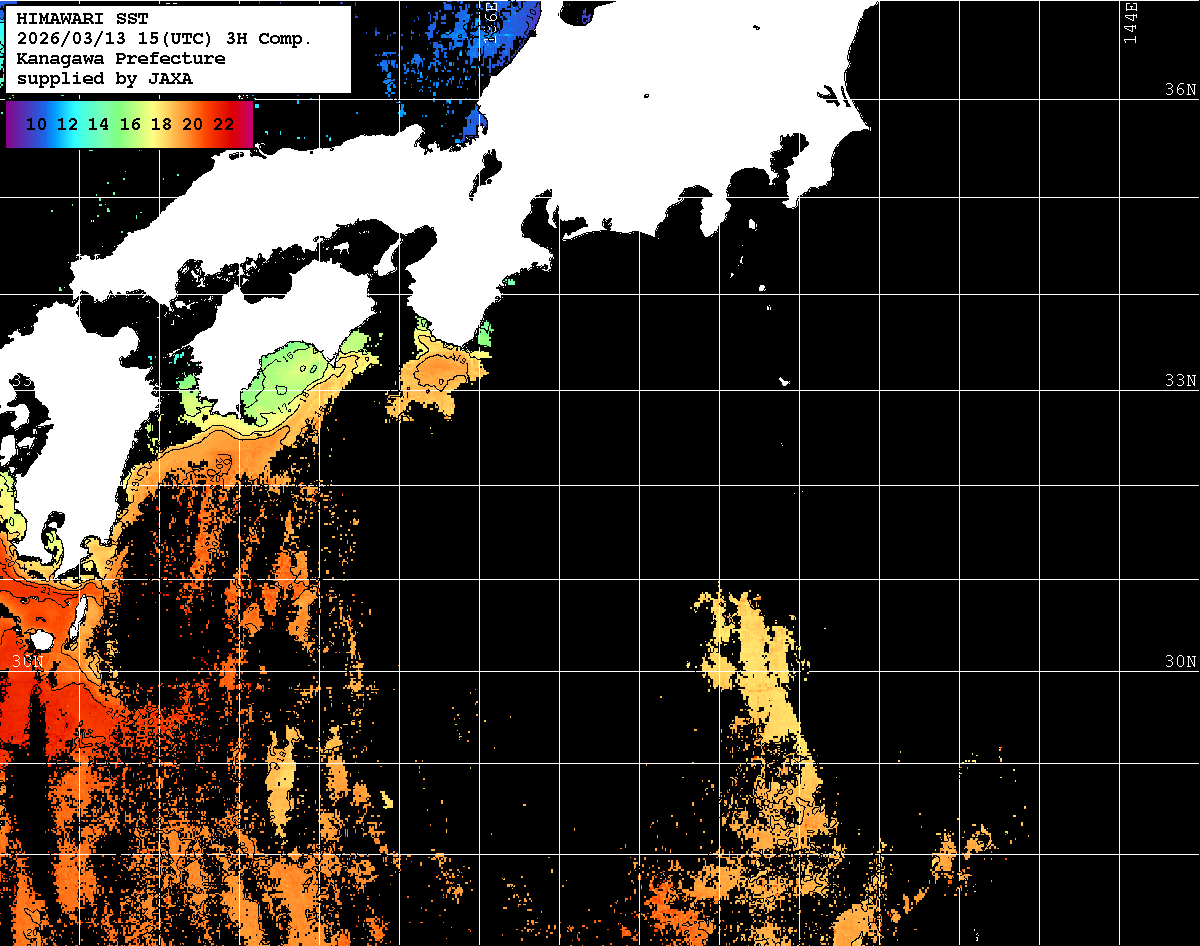The height and width of the screenshot is (946, 1200).
Task: Select the 12 value on color scale
Action: pyautogui.click(x=67, y=125)
